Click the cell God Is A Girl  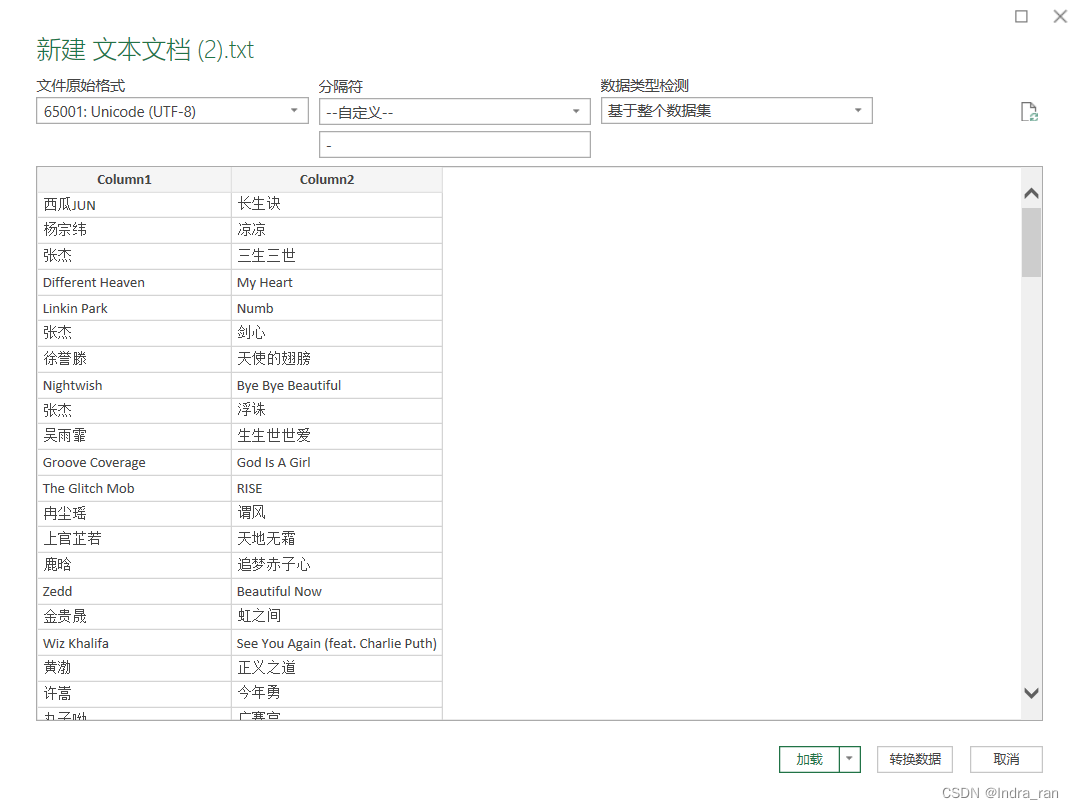(x=337, y=462)
